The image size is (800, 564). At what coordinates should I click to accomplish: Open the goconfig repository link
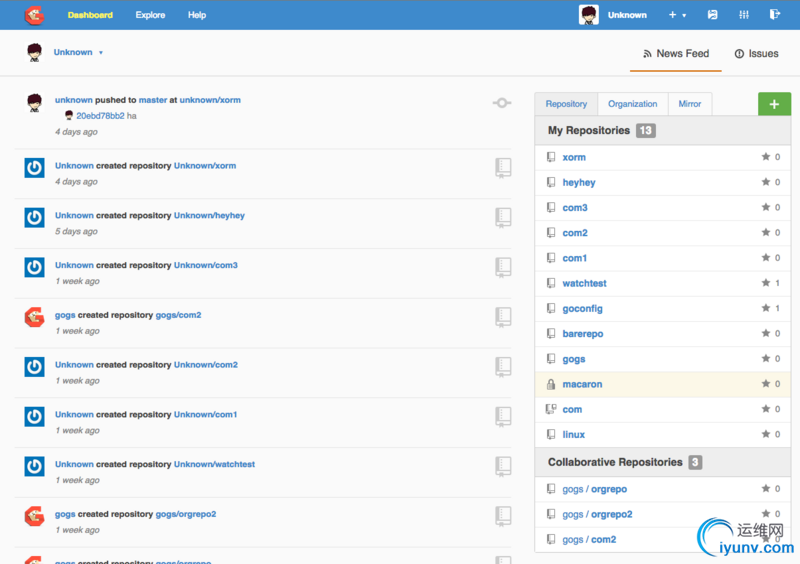coord(582,308)
